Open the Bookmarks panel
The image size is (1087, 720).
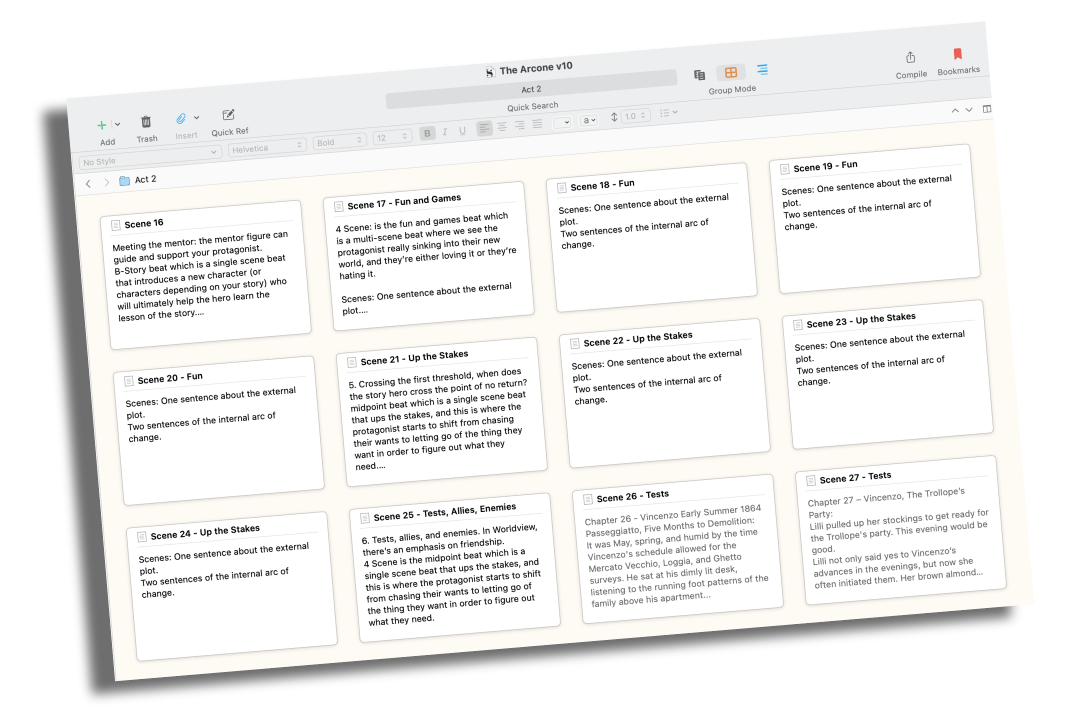(957, 55)
